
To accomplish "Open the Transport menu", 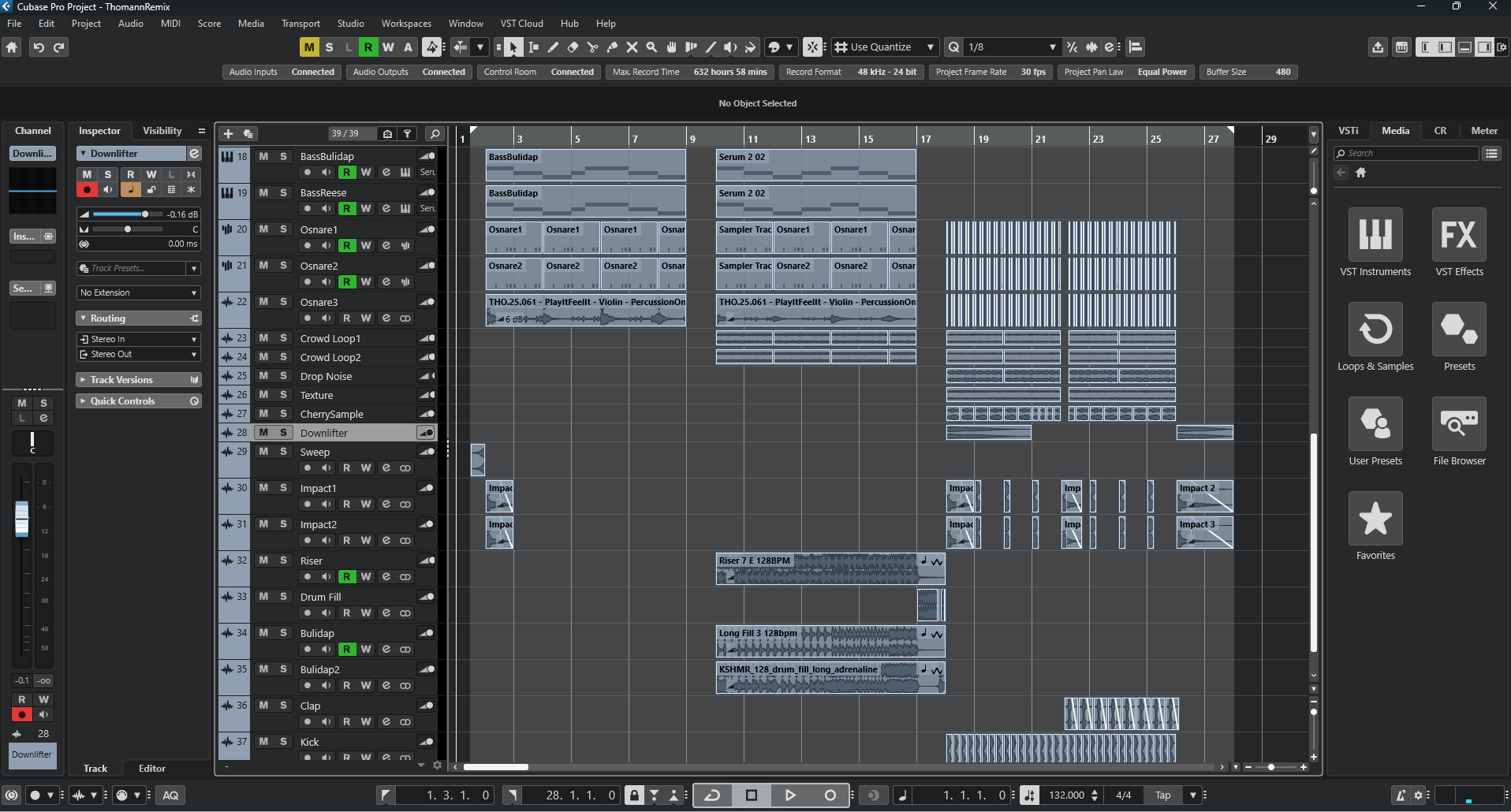I will 300,24.
